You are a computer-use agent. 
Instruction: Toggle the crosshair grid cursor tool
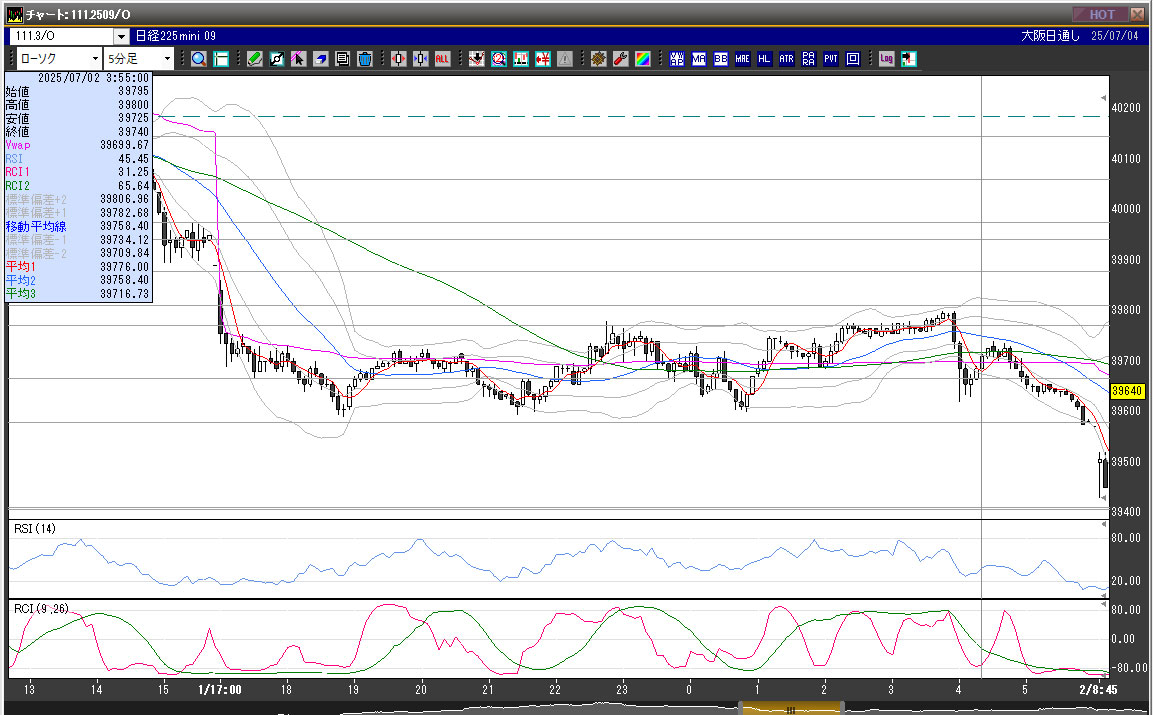[x=221, y=59]
